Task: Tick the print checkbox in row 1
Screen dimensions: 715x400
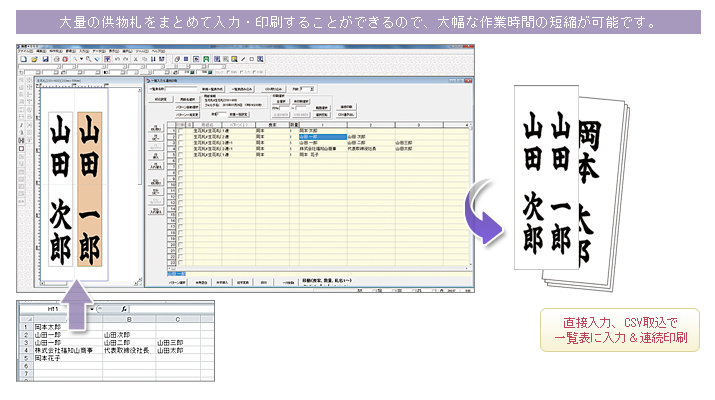Action: coord(180,130)
